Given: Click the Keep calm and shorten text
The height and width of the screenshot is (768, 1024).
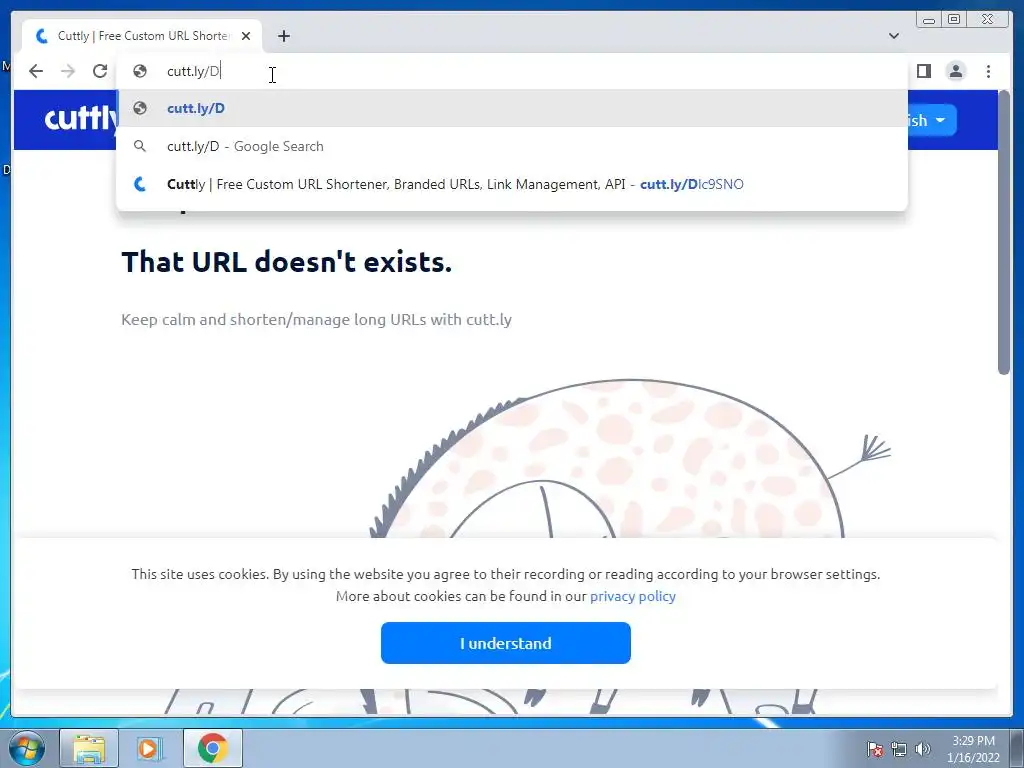Looking at the screenshot, I should tap(317, 319).
